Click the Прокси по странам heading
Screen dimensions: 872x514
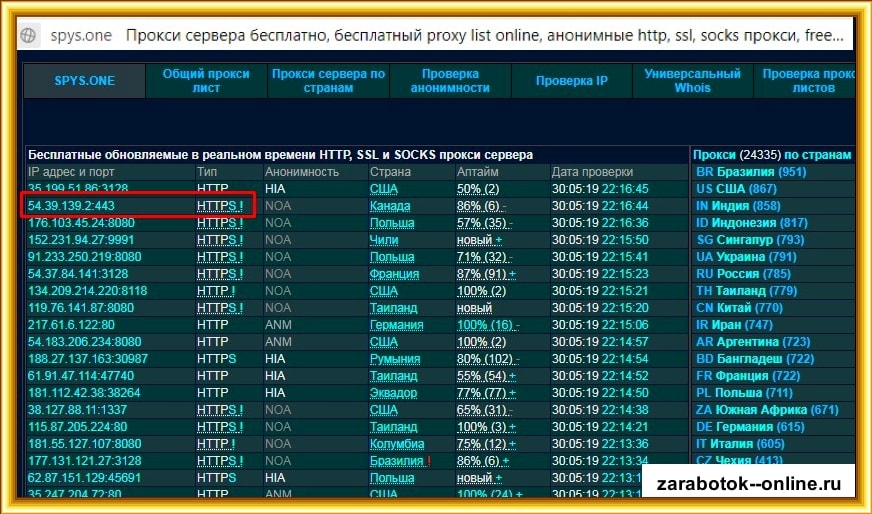772,155
